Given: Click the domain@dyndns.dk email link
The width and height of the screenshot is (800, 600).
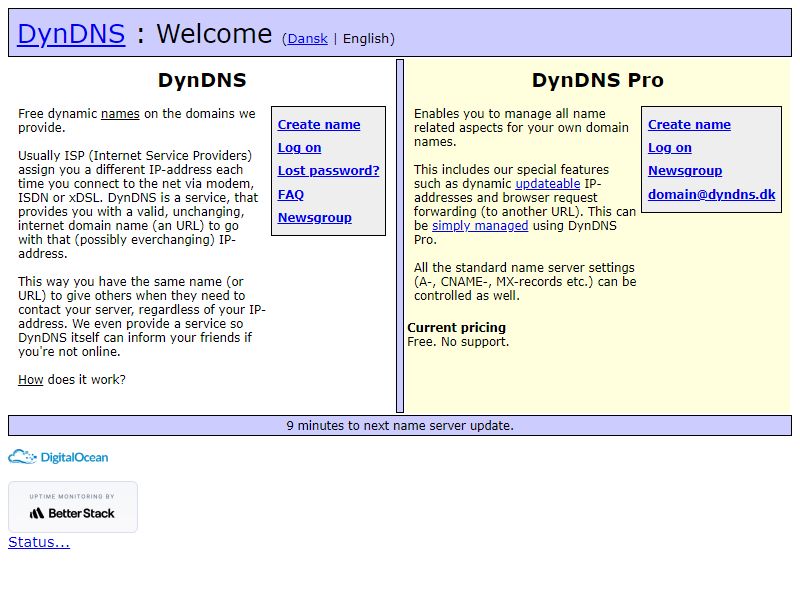Looking at the screenshot, I should click(712, 194).
